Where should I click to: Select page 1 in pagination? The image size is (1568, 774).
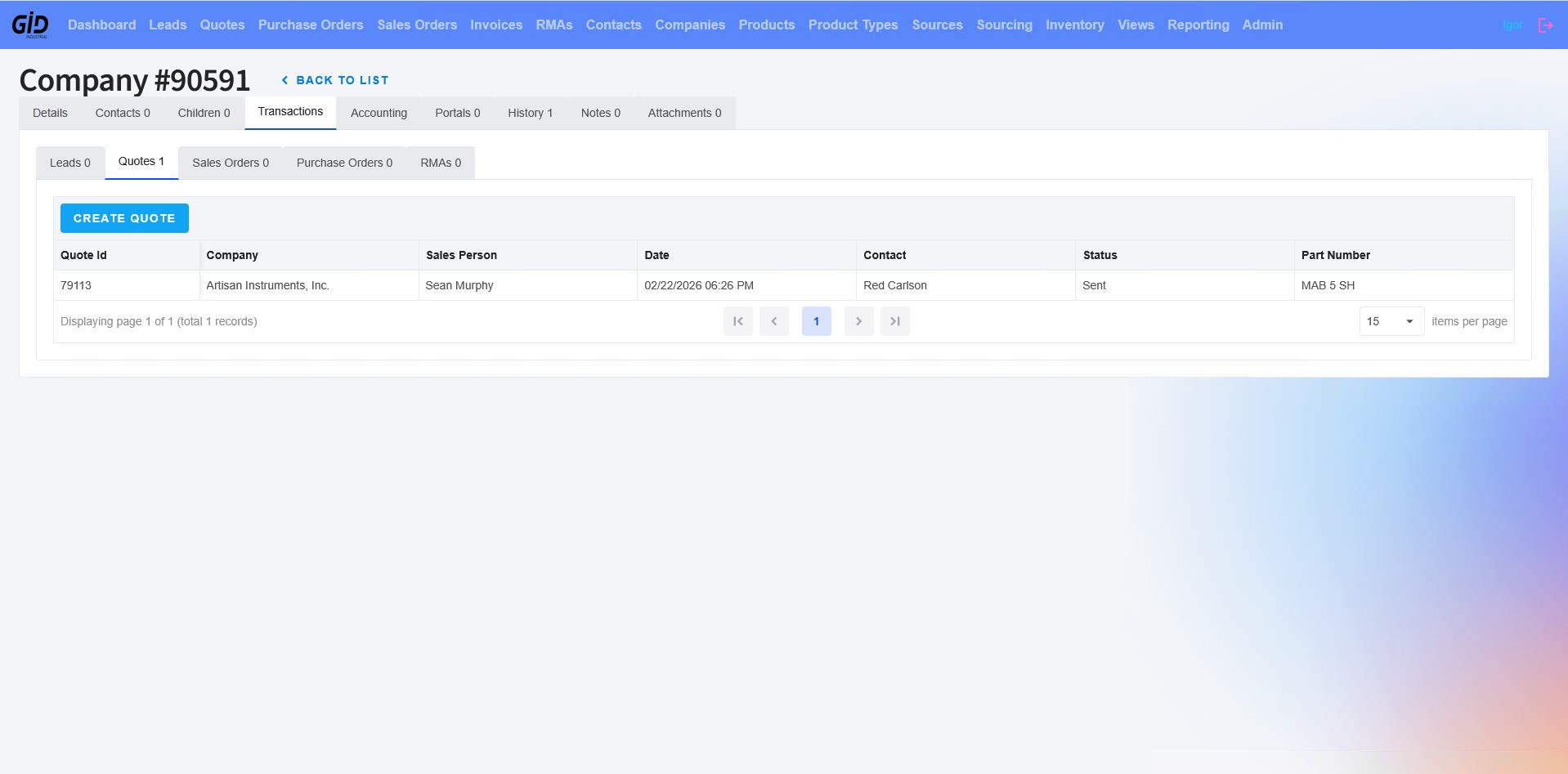pyautogui.click(x=816, y=321)
